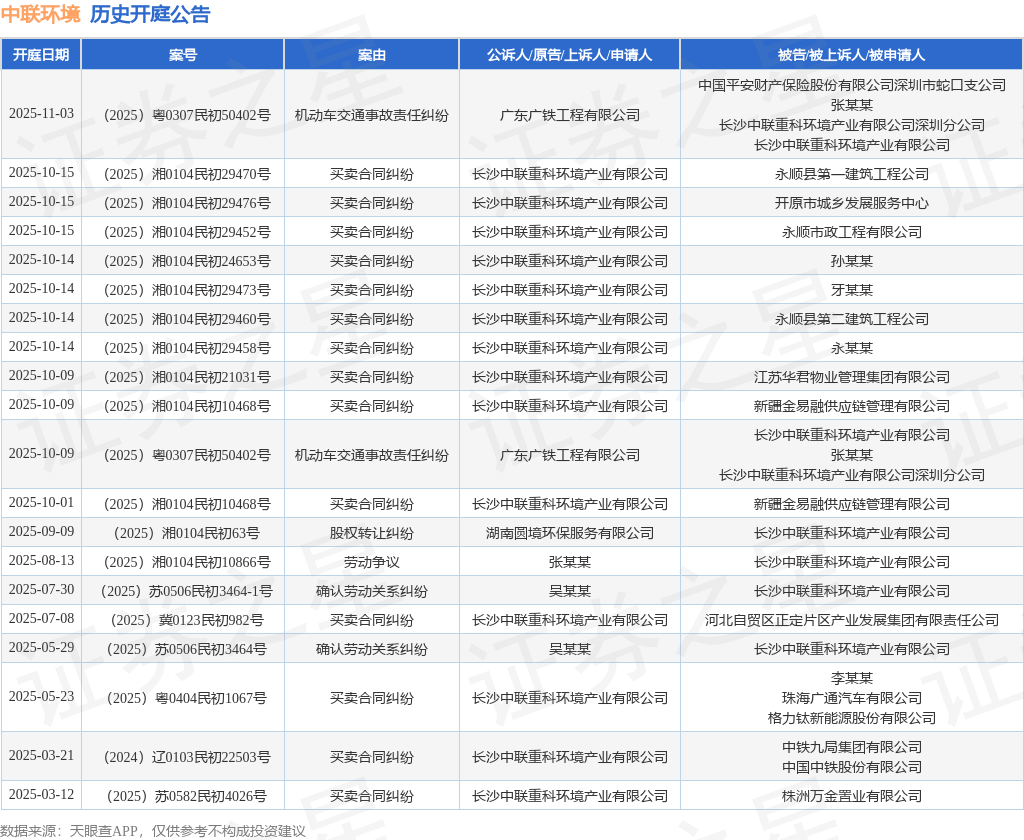Select the date 2025-08-13
The width and height of the screenshot is (1024, 840).
pos(41,560)
